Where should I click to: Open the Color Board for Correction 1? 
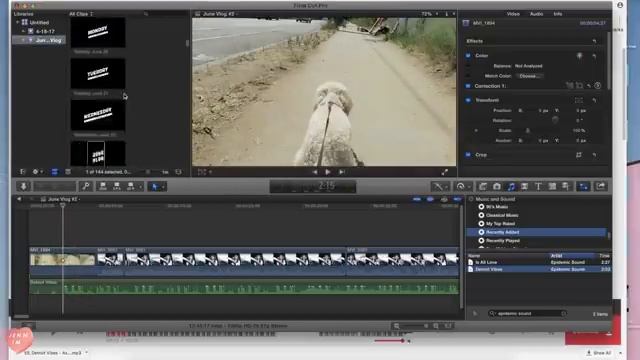598,86
